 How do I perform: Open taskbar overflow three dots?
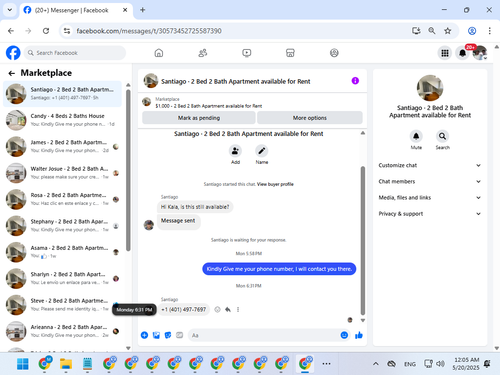pos(326,364)
